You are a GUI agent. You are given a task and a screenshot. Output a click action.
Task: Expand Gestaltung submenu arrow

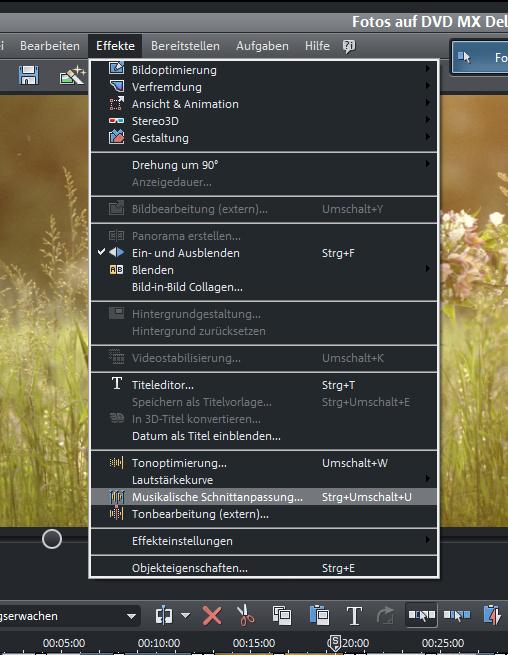pyautogui.click(x=427, y=137)
